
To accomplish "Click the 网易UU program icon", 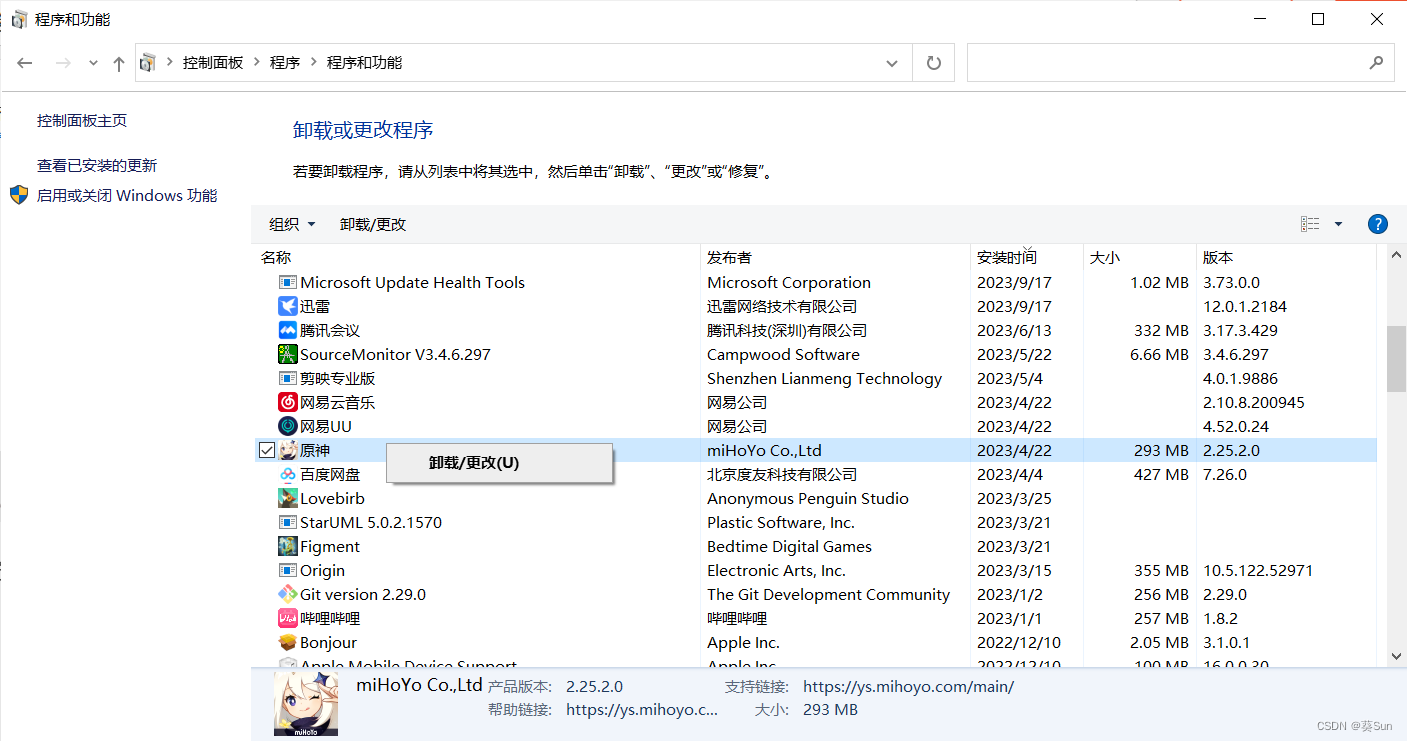I will 288,427.
